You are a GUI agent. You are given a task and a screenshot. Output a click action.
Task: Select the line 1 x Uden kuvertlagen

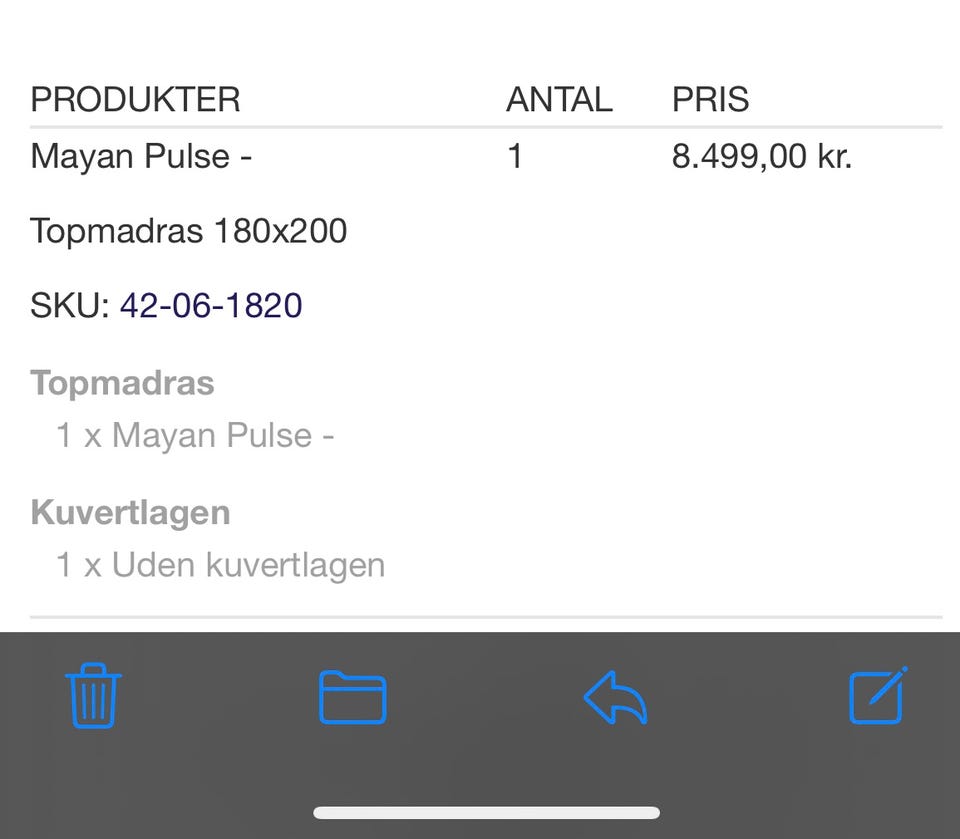(x=220, y=565)
